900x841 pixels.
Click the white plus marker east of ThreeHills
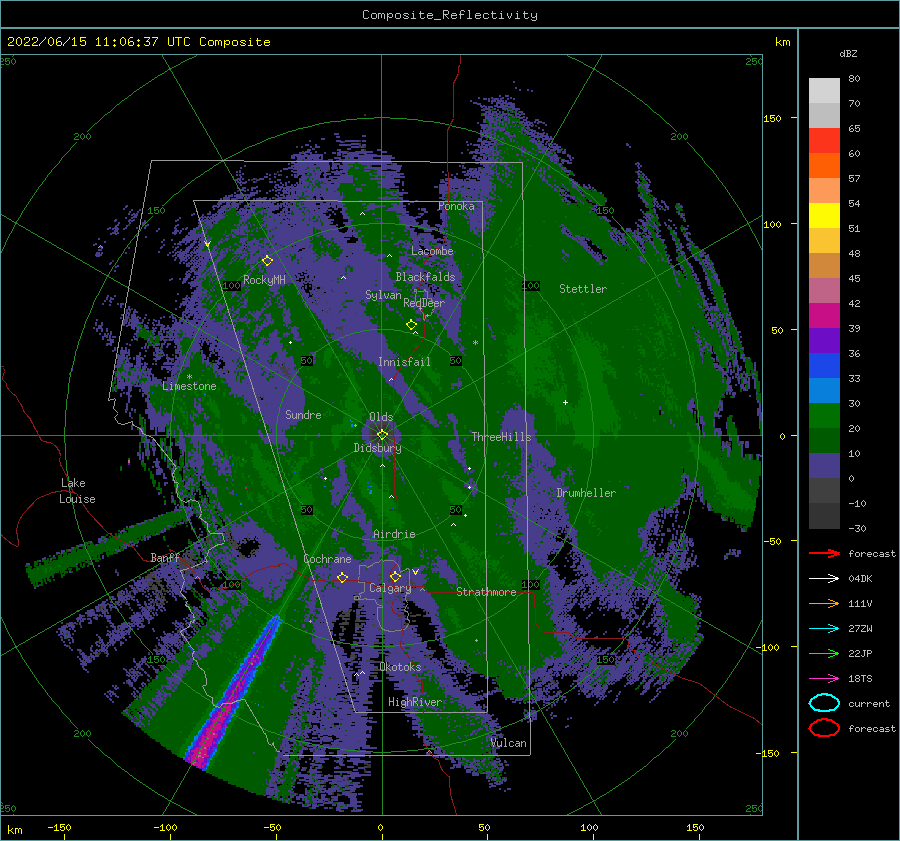coord(565,402)
